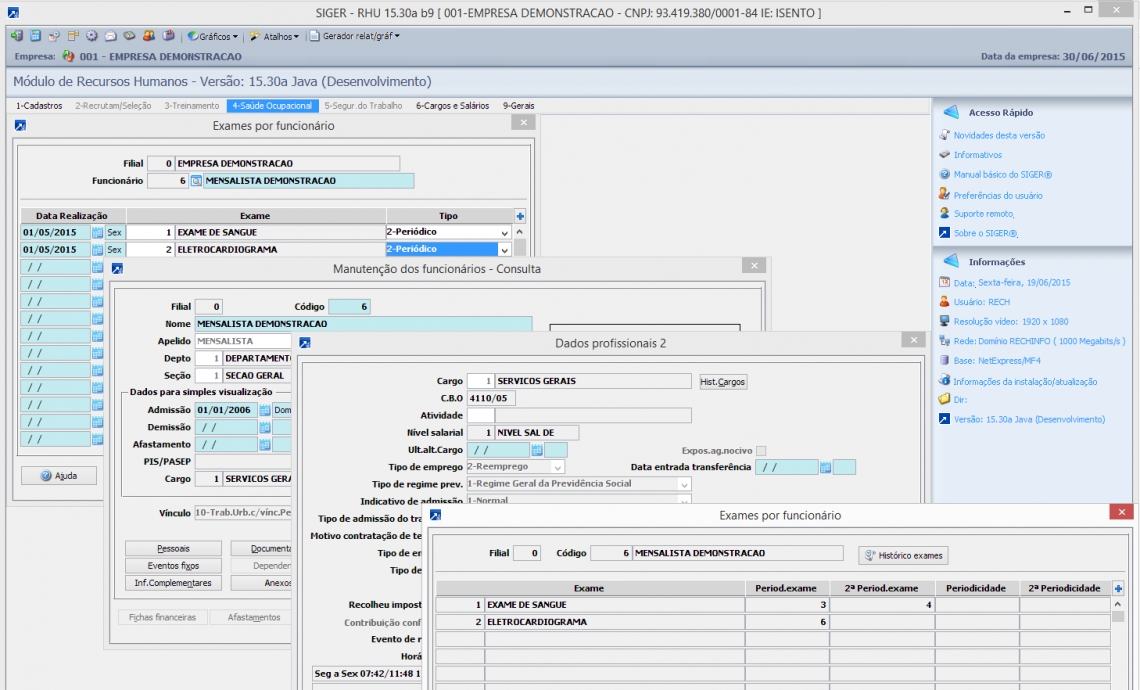Image resolution: width=1140 pixels, height=690 pixels.
Task: Click the C.B.O field showing 4110/05
Action: coord(491,398)
